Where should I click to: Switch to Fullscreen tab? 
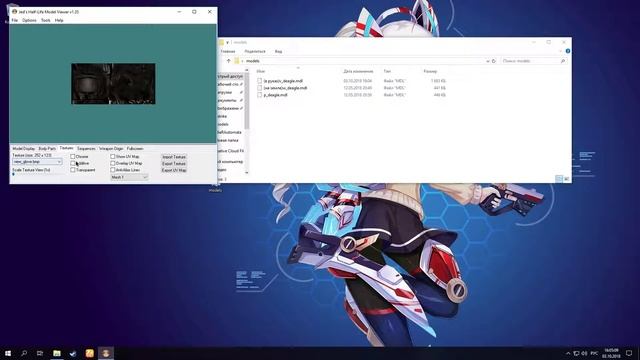click(135, 149)
